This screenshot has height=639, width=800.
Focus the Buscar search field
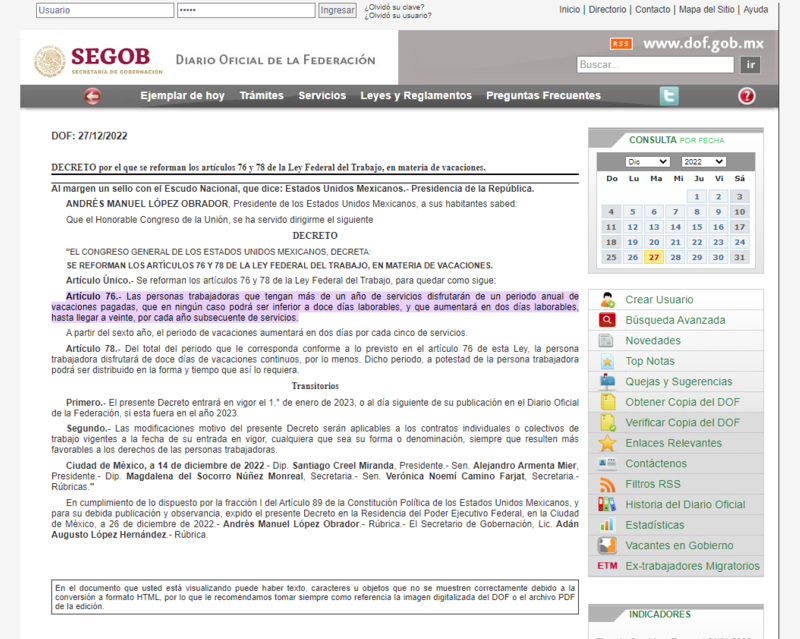click(x=655, y=65)
